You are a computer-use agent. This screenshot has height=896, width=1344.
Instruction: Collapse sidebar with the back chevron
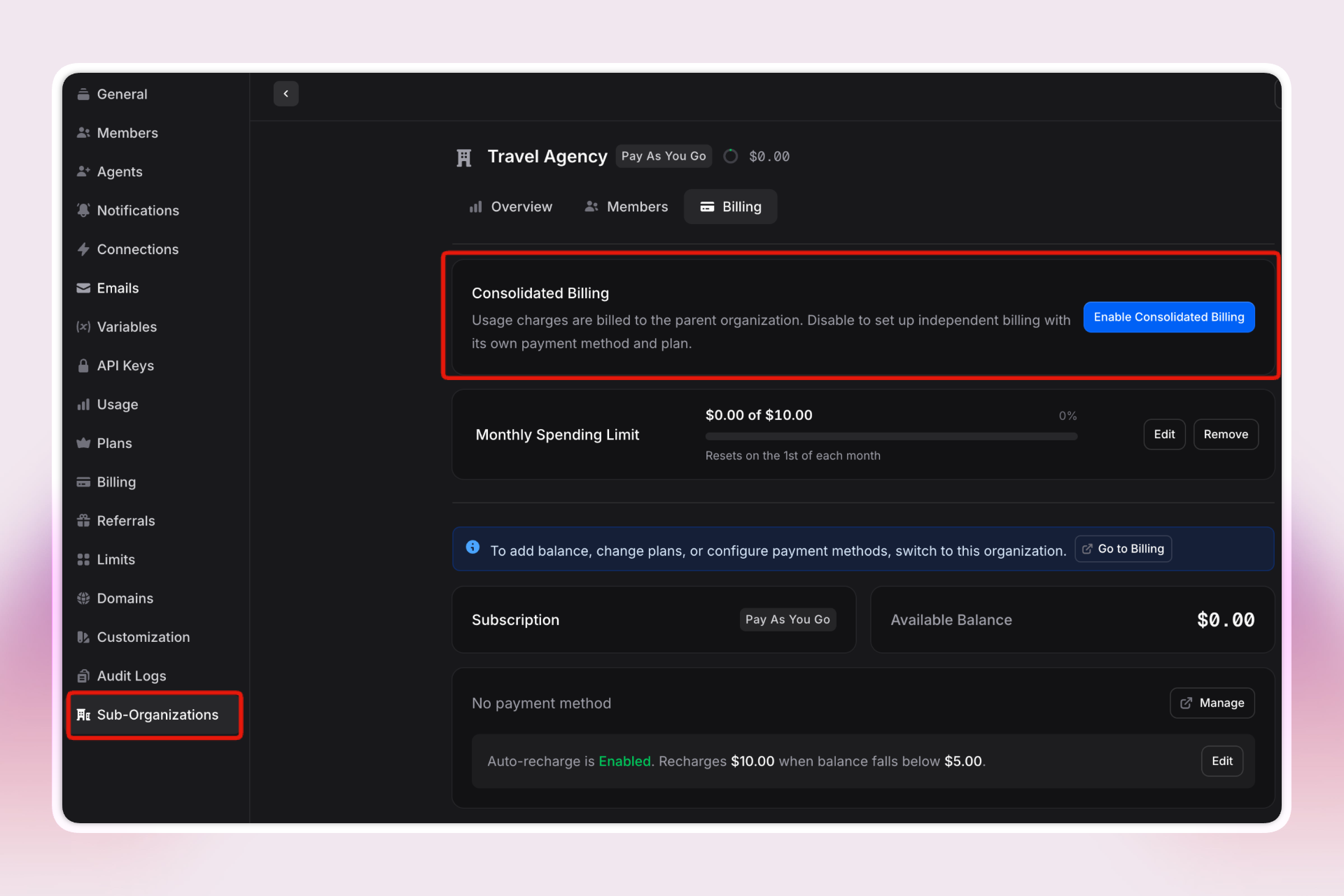click(x=286, y=94)
